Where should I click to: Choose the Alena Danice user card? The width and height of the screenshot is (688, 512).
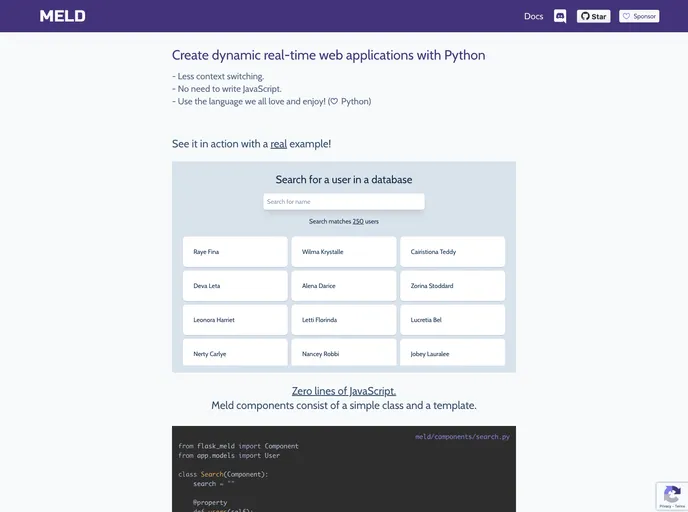tap(344, 286)
